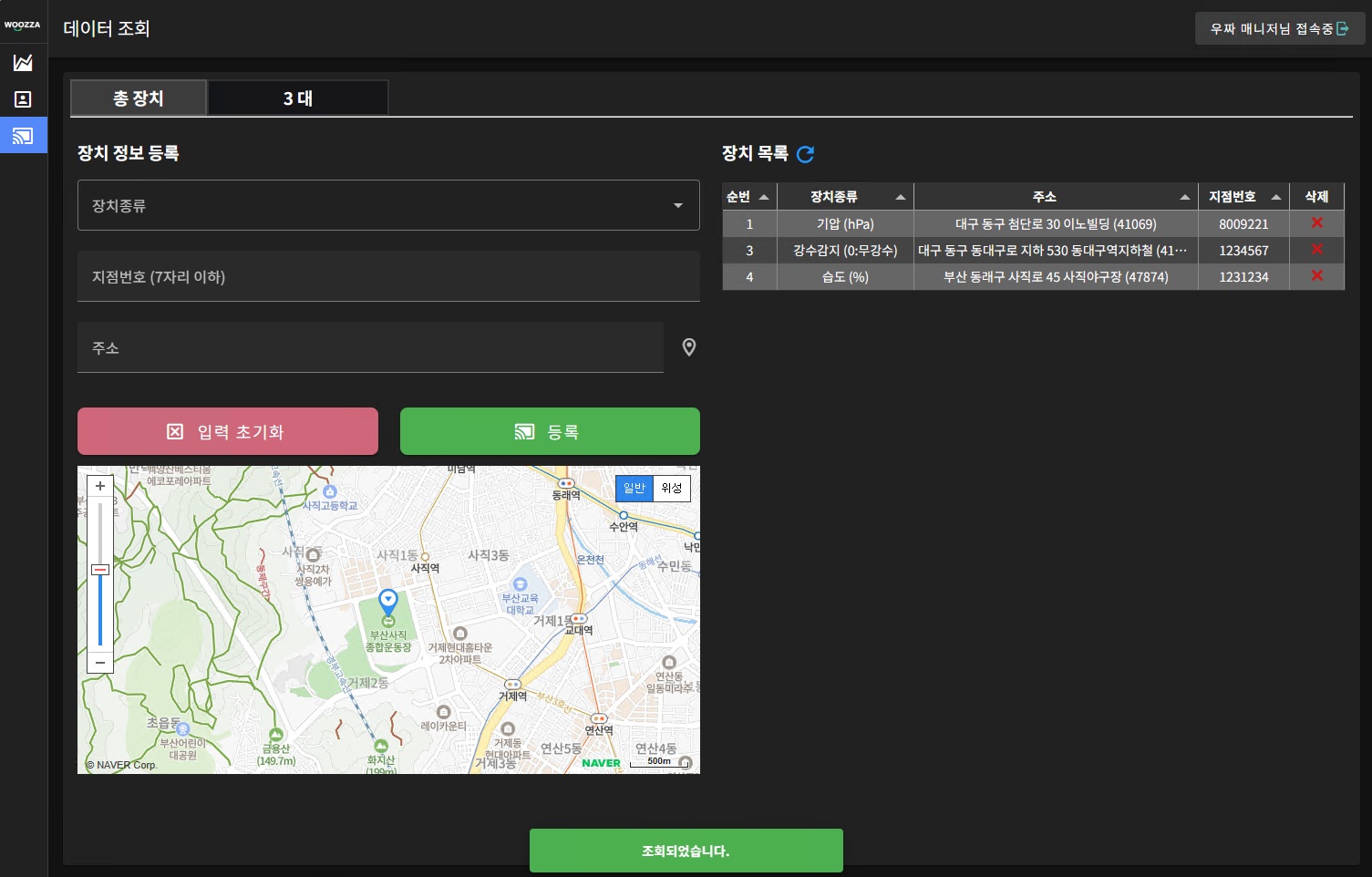Zoom in on the map
The height and width of the screenshot is (877, 1372).
[100, 487]
